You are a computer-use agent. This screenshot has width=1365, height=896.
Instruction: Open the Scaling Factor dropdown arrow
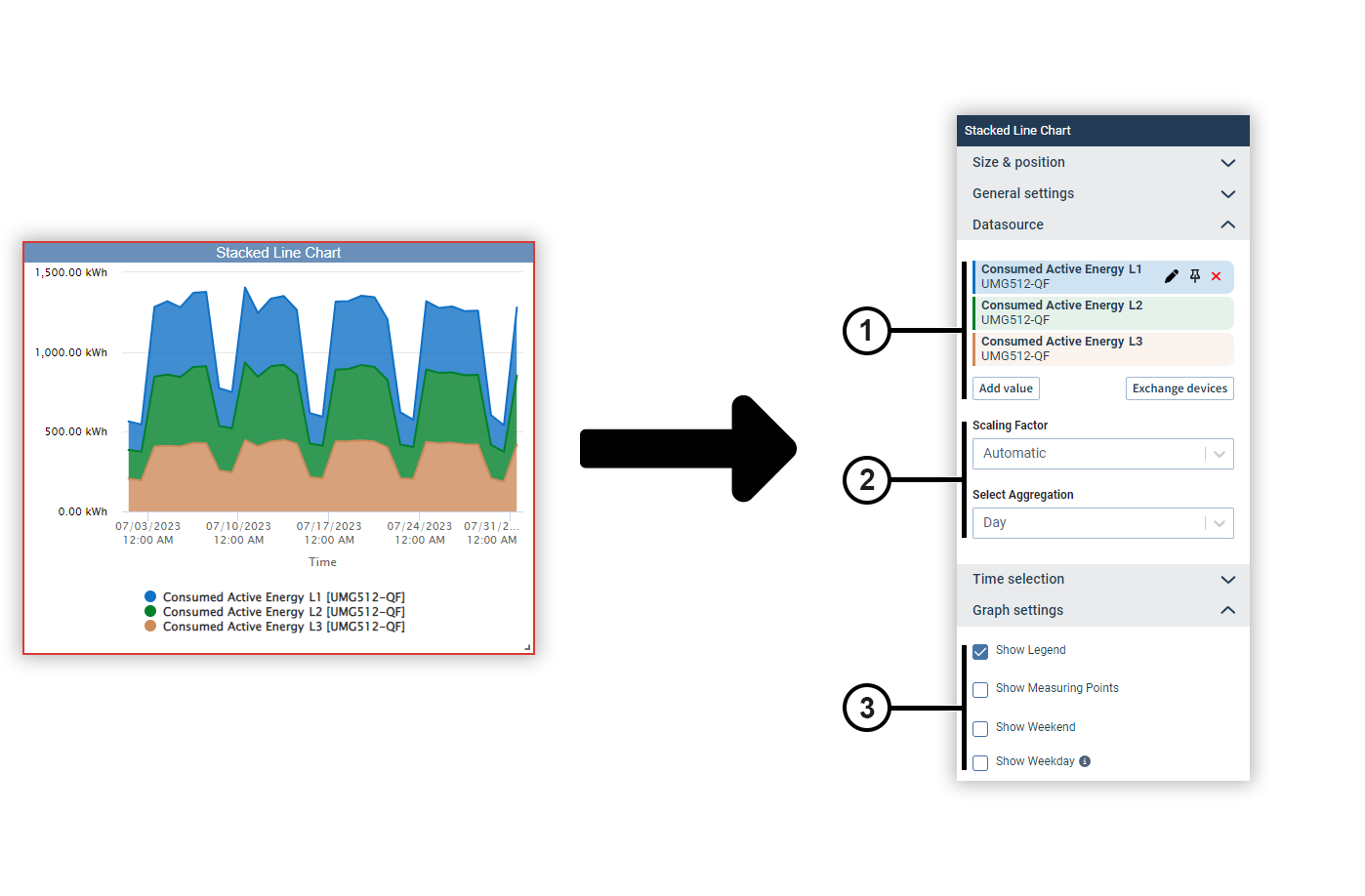(x=1219, y=453)
